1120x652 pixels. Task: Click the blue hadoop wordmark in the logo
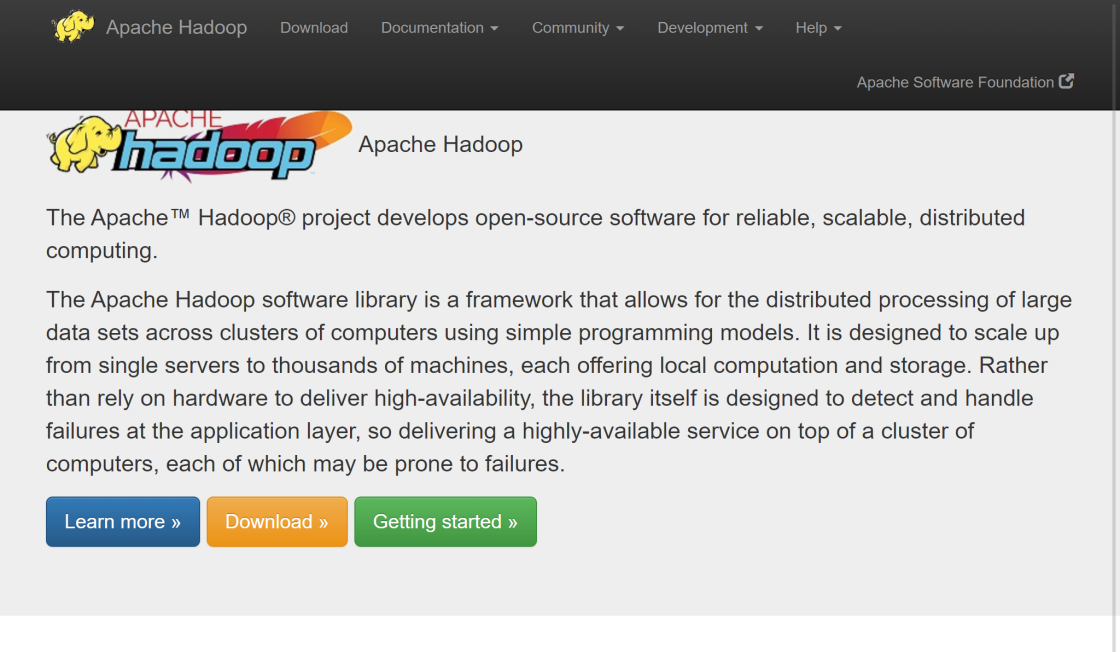(x=215, y=155)
